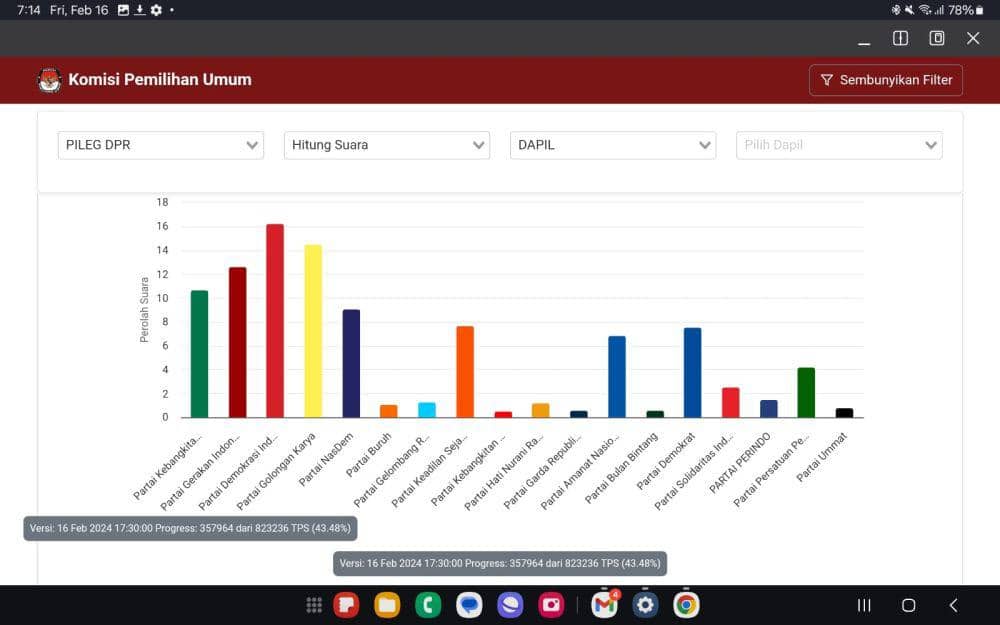Screen dimensions: 1000x625
Task: Click the green Partai Persatuan Pe bar
Action: pos(806,393)
